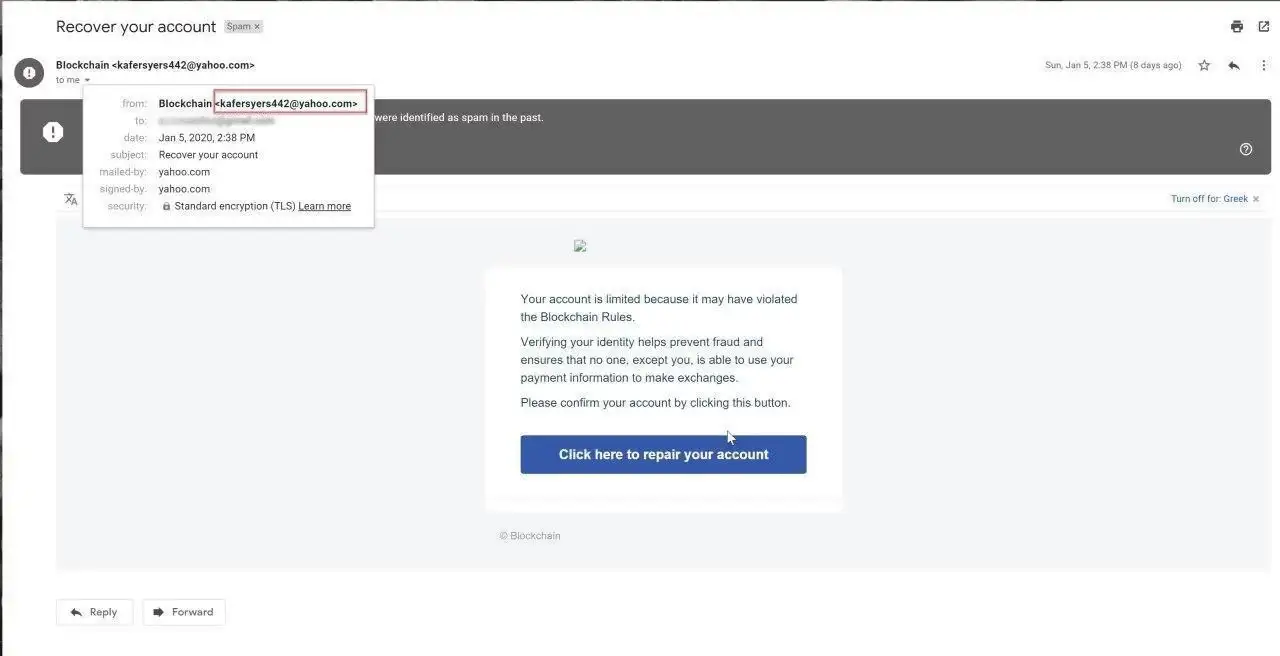Click the padlock icon beside Standard encryption
This screenshot has height=656, width=1280.
(166, 206)
